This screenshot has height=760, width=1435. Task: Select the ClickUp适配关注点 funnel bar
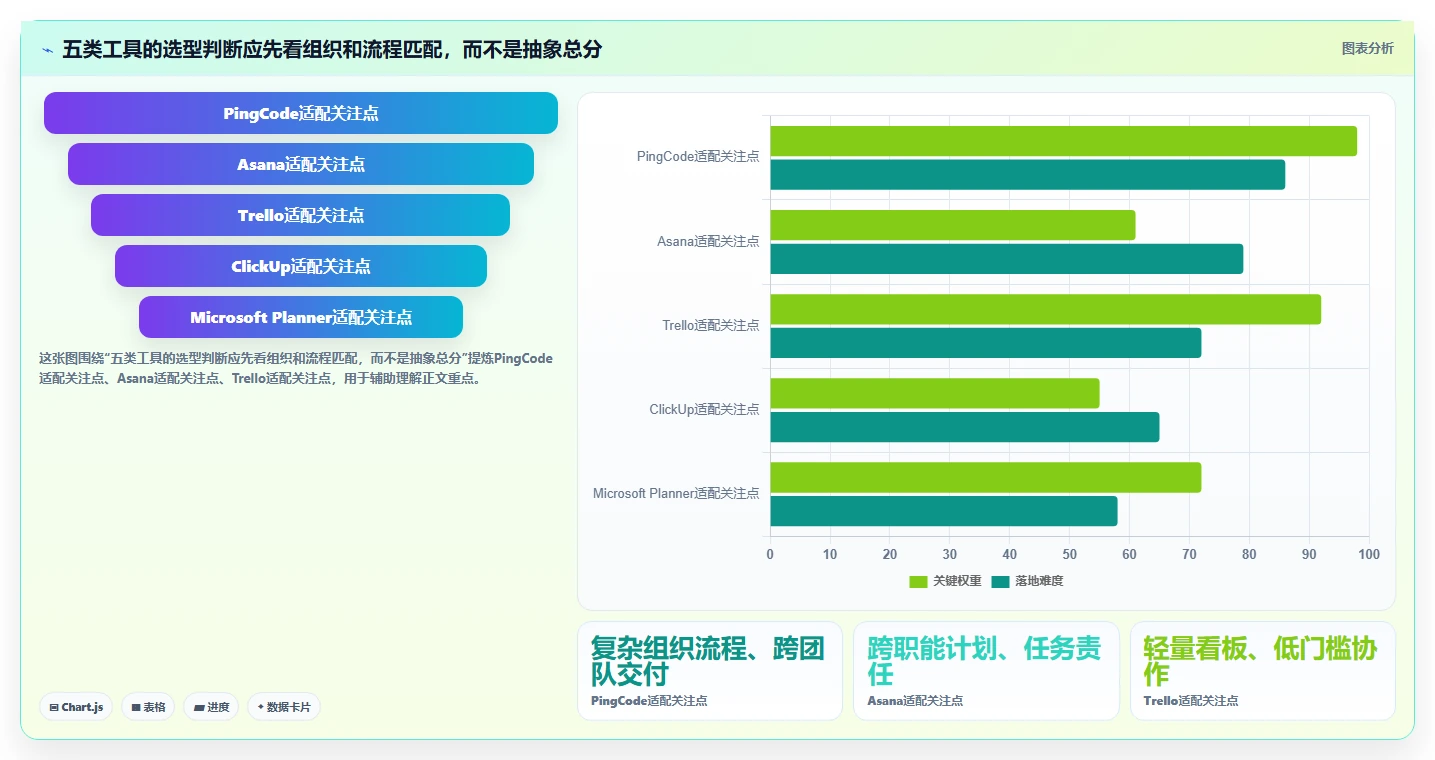point(301,266)
